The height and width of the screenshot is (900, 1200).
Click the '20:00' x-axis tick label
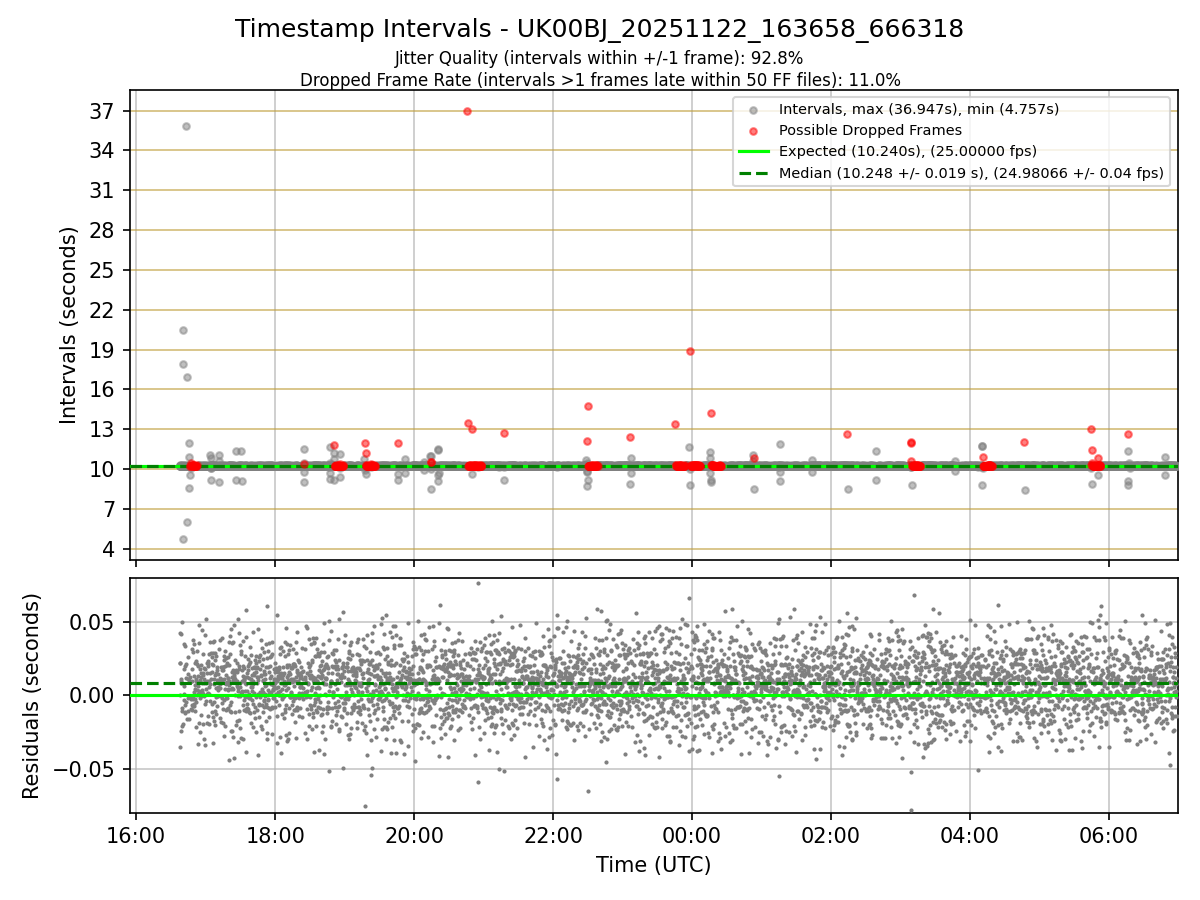click(x=414, y=836)
